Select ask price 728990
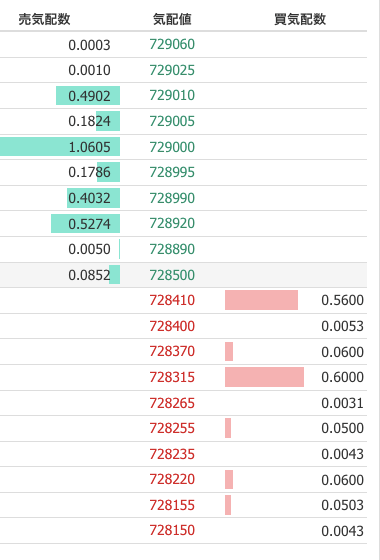This screenshot has height=560, width=380. coord(172,198)
